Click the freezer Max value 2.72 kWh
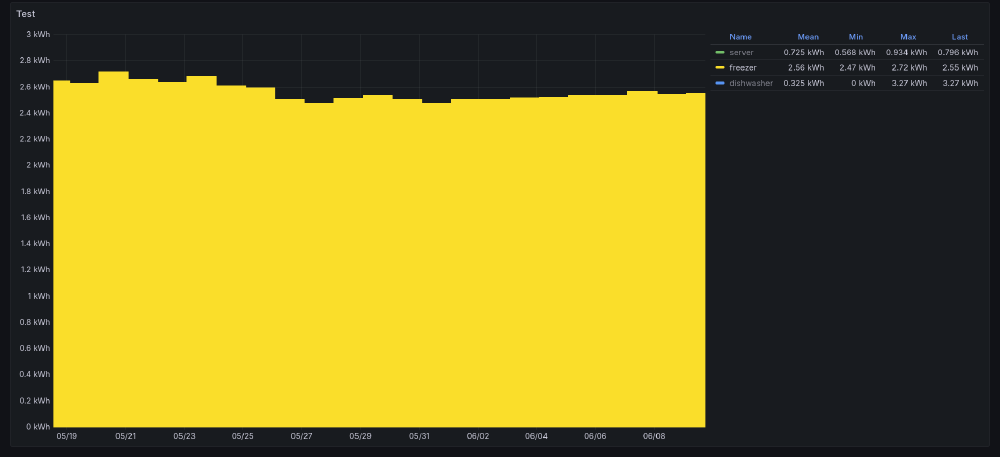The width and height of the screenshot is (1000, 457). [906, 67]
